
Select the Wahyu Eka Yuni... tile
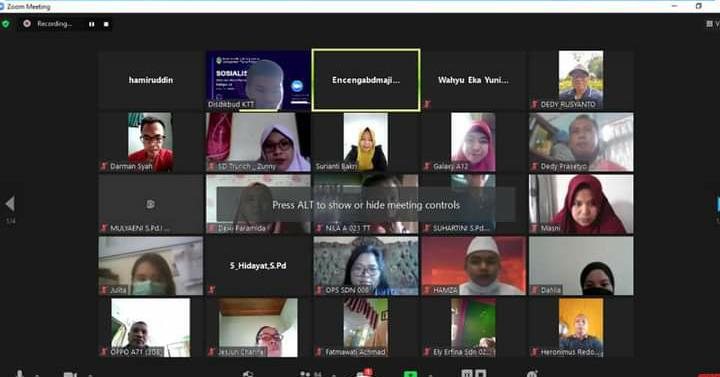point(473,80)
